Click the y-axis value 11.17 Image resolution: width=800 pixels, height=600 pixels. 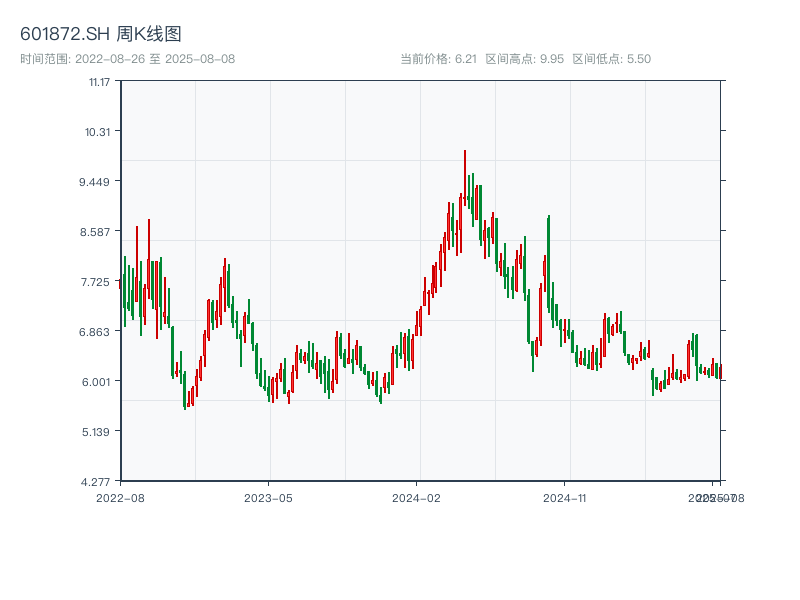coord(99,82)
